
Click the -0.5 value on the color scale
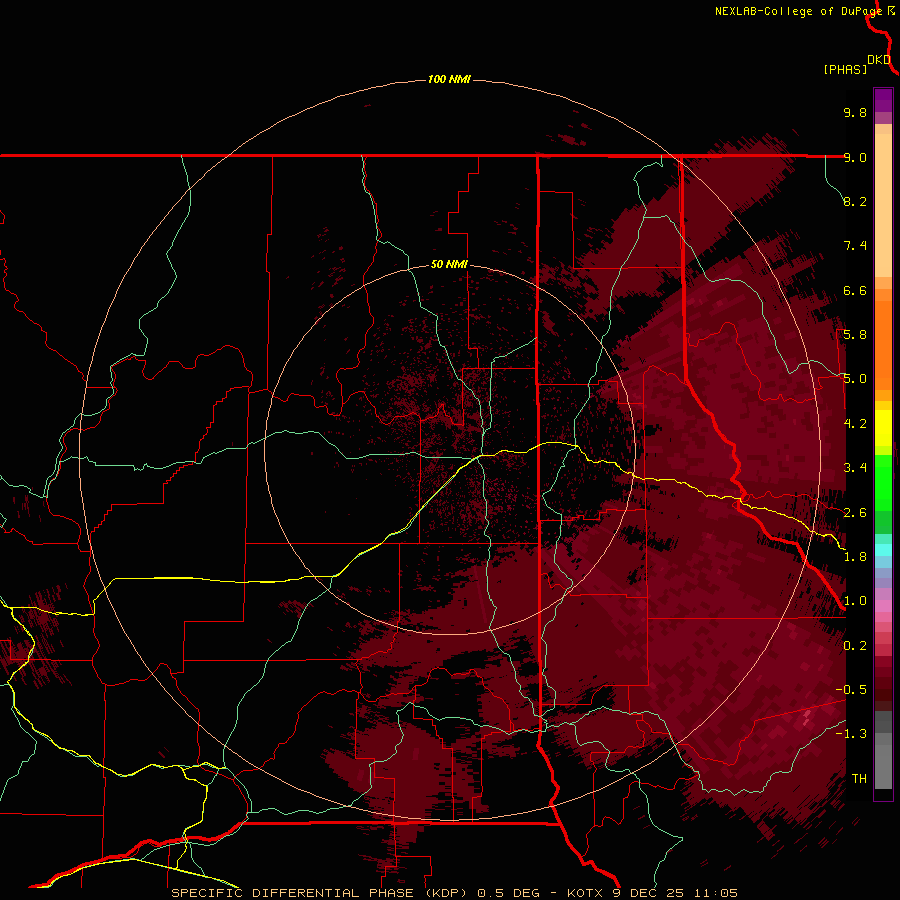click(x=851, y=690)
